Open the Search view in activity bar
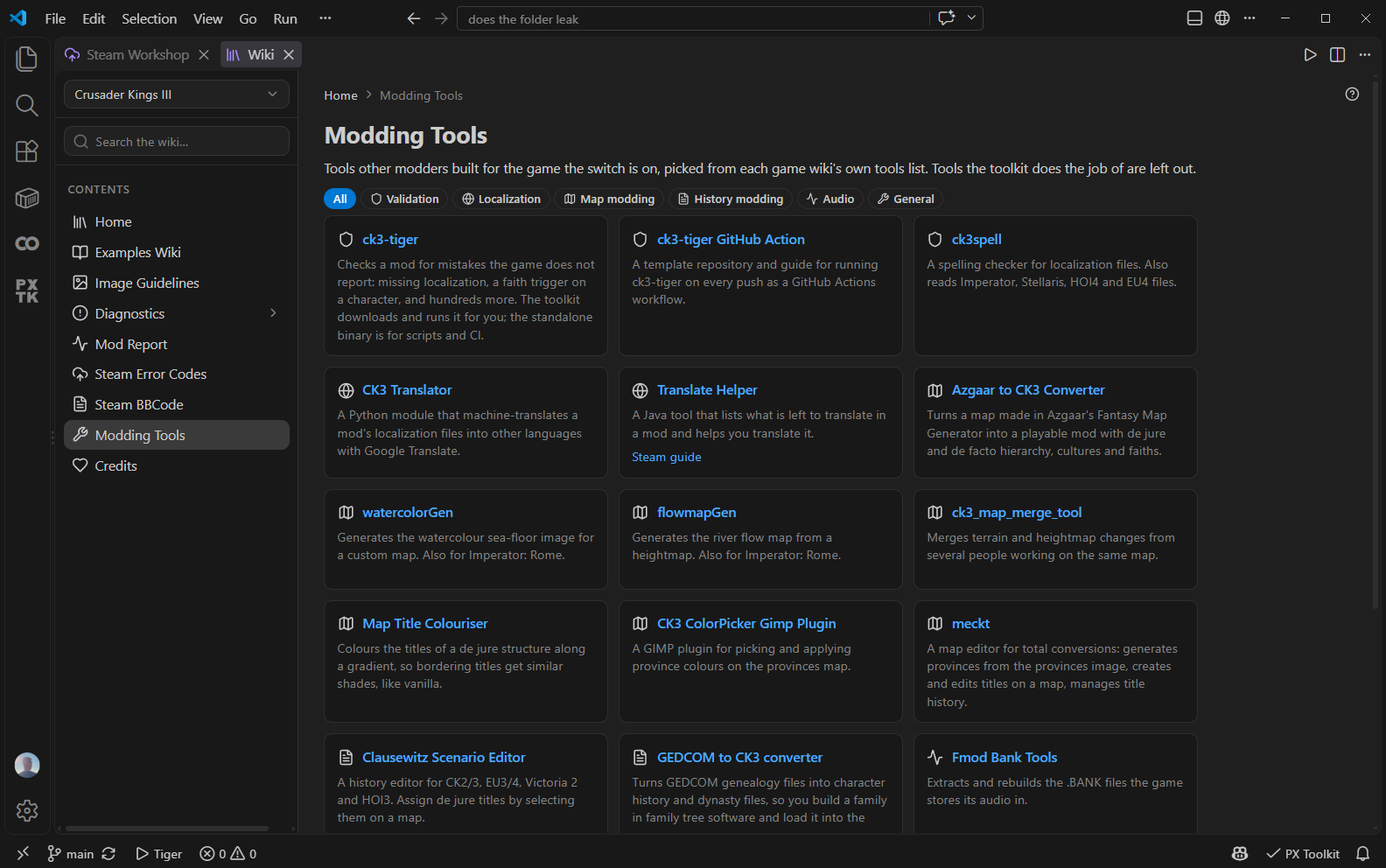The image size is (1386, 868). [27, 105]
